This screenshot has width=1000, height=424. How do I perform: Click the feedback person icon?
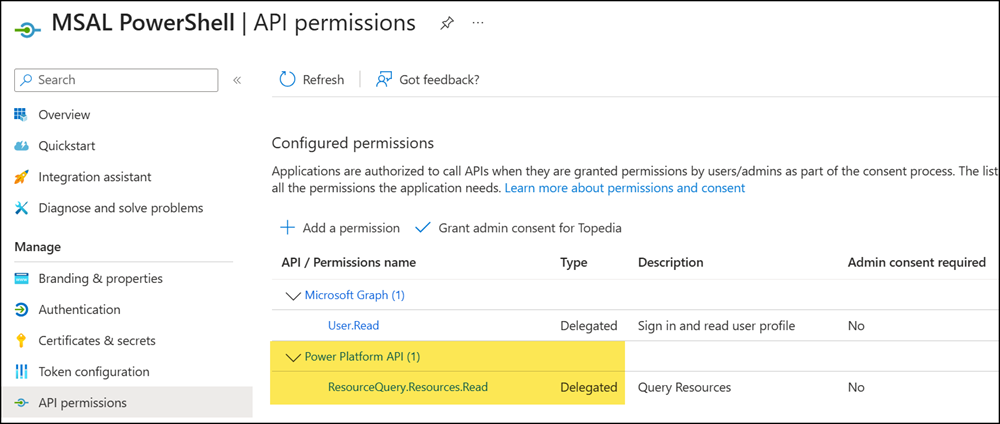click(x=383, y=79)
